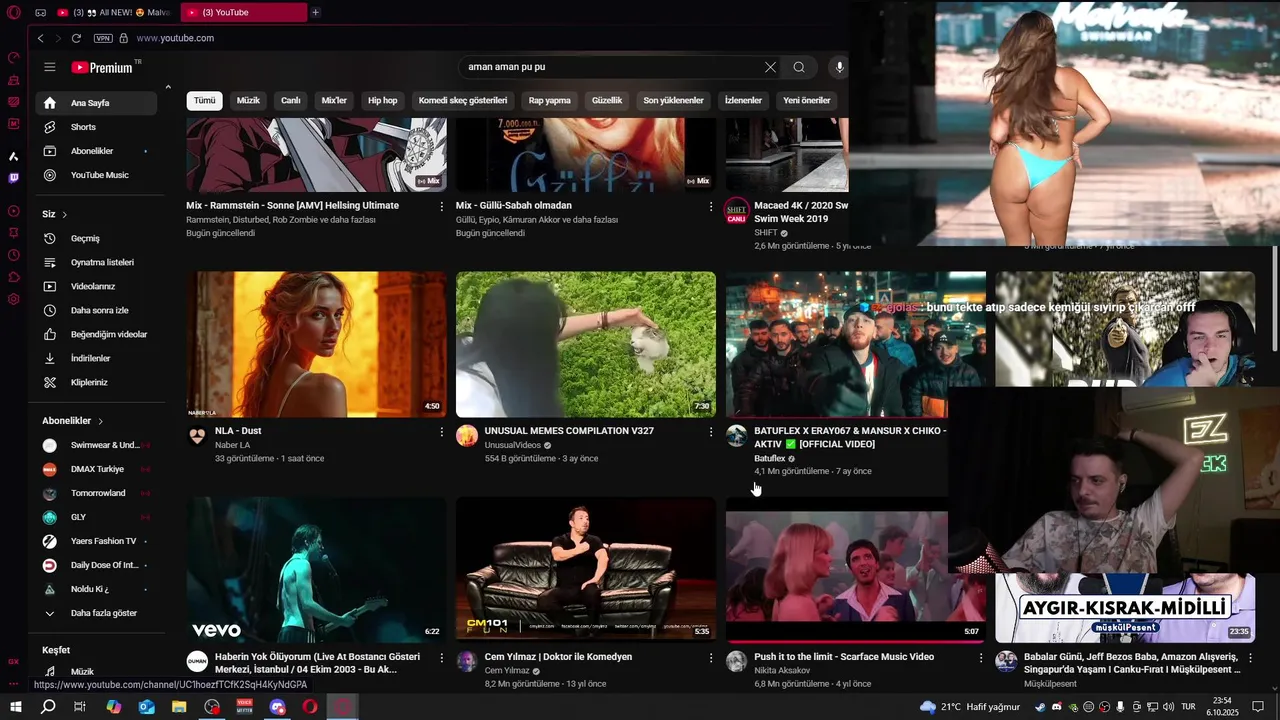
Task: Open options menu for Rammstein Sonne mix
Action: click(x=441, y=206)
